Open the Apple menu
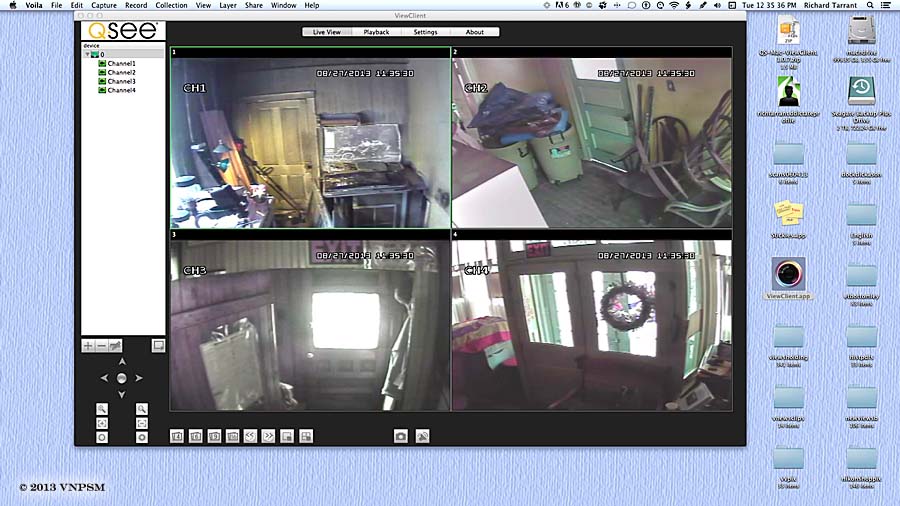Viewport: 900px width, 506px height. click(13, 5)
